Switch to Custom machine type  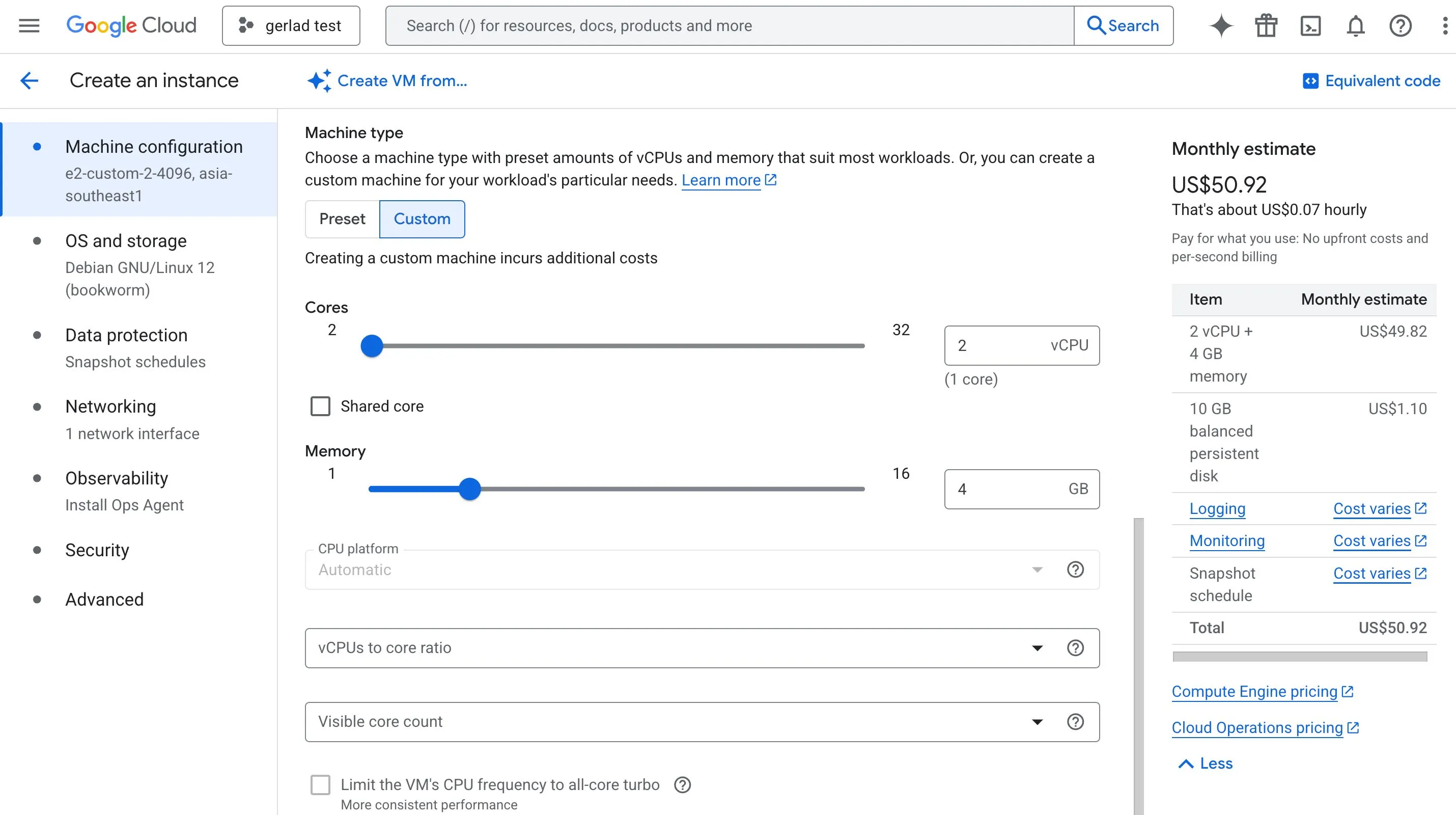click(x=422, y=219)
